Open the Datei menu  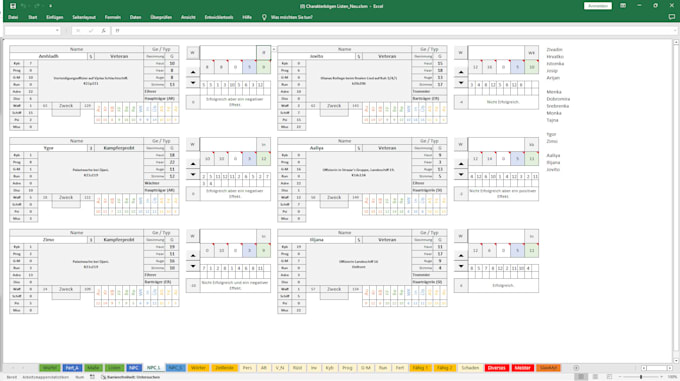coord(13,17)
